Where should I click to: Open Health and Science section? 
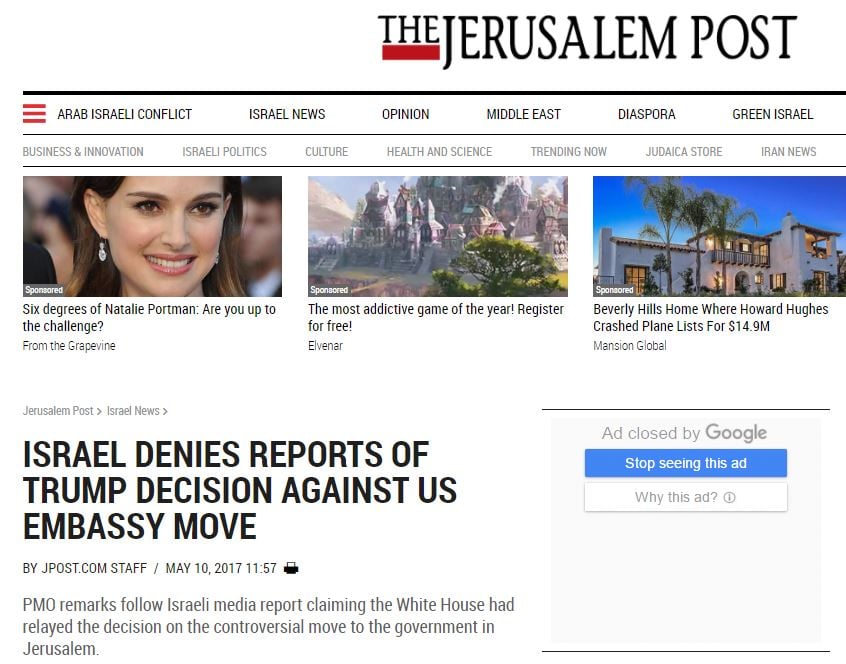tap(439, 152)
